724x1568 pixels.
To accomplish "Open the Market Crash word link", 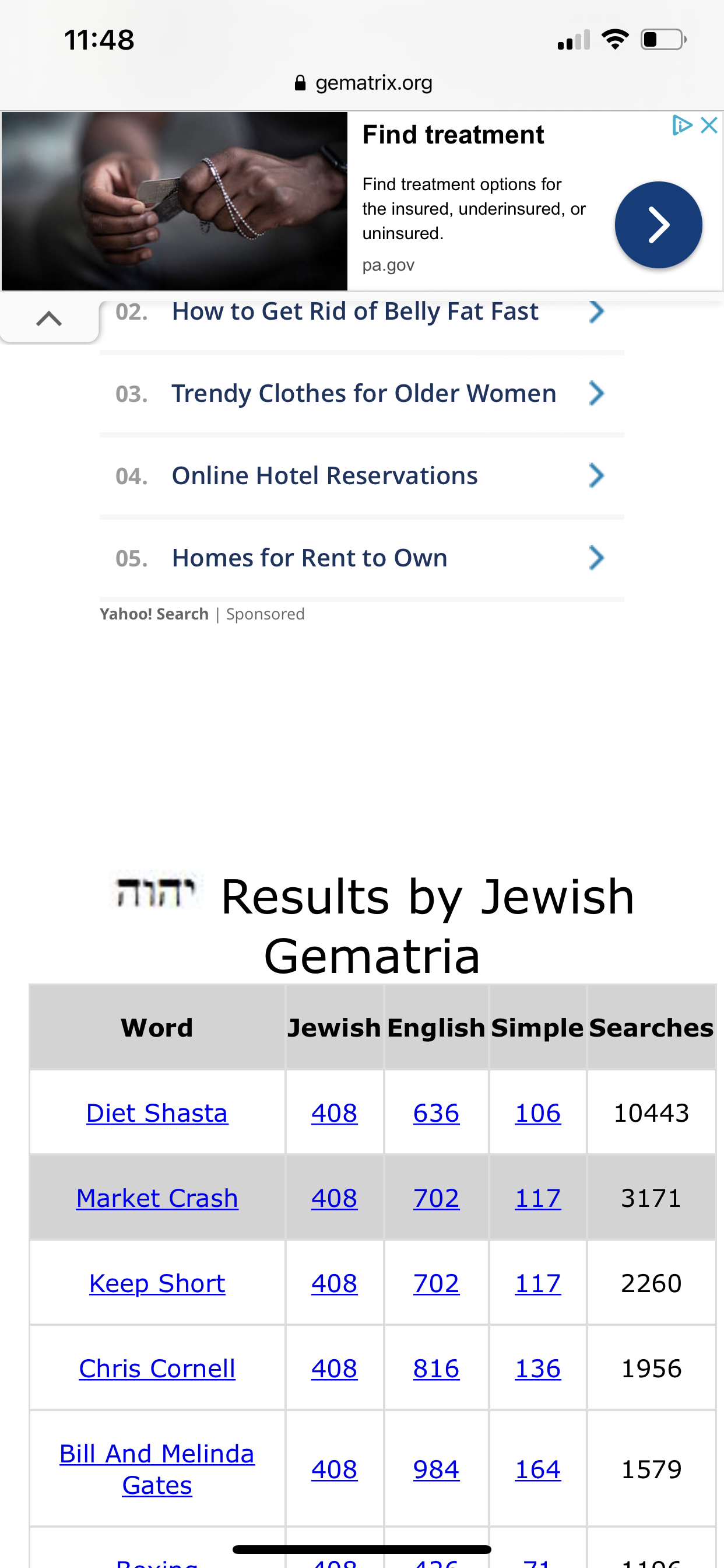I will point(157,1199).
